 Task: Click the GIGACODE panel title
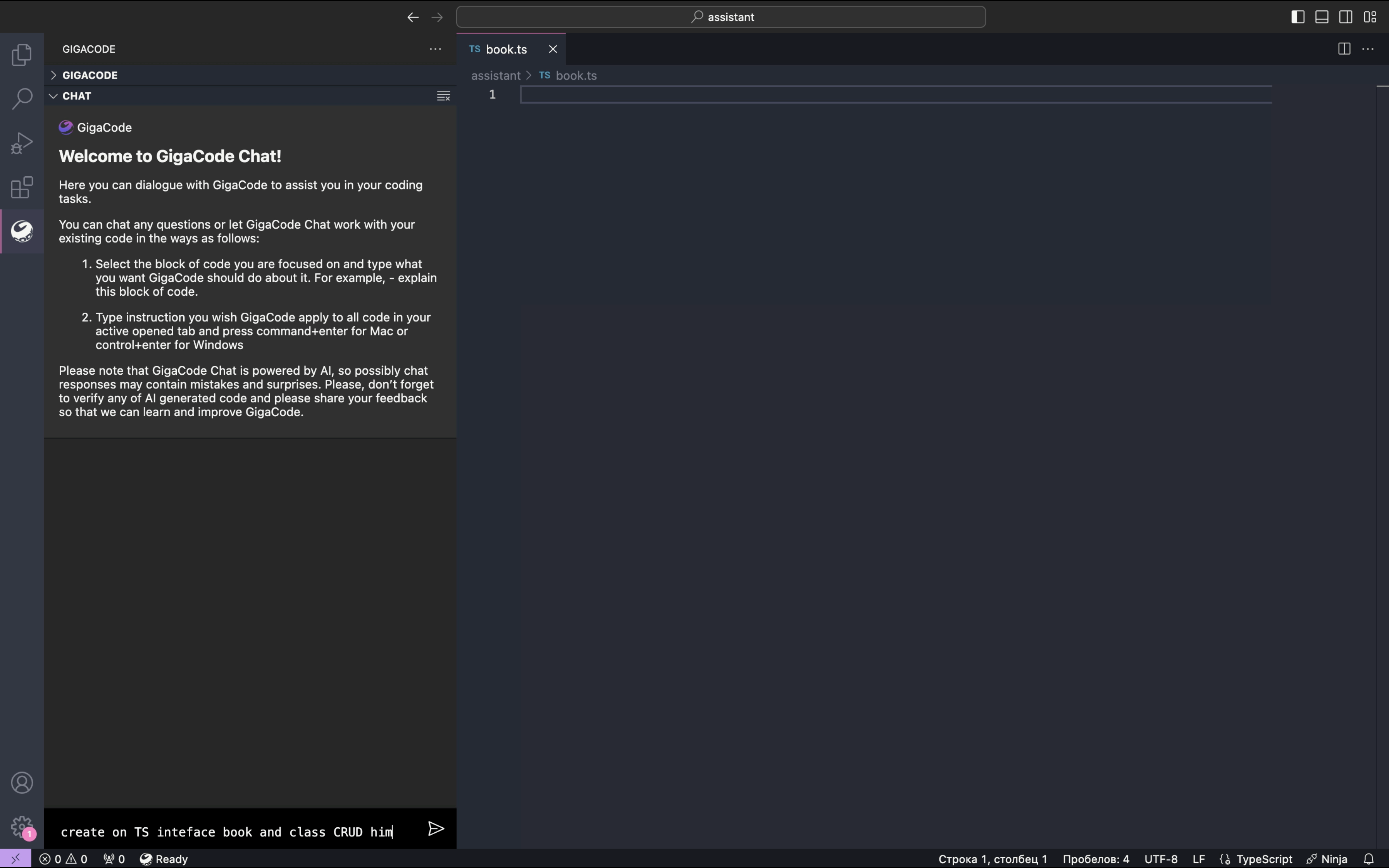89,49
